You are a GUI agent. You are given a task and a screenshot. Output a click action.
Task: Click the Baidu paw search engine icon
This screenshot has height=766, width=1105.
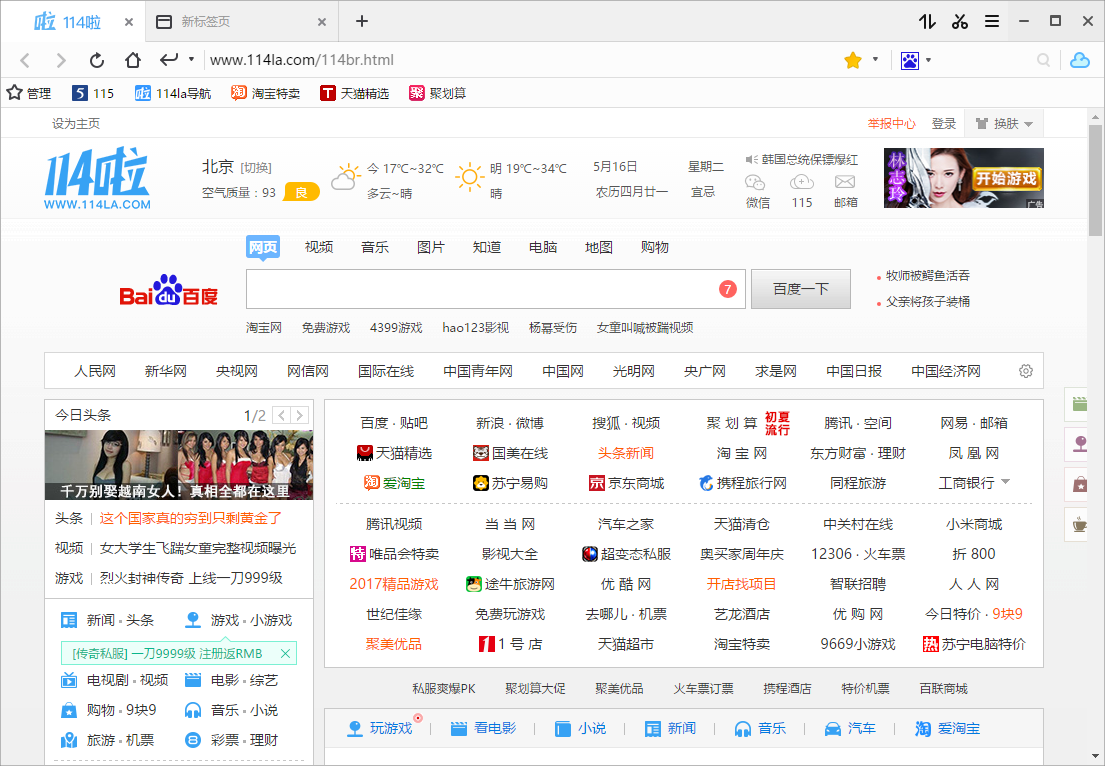[x=910, y=61]
